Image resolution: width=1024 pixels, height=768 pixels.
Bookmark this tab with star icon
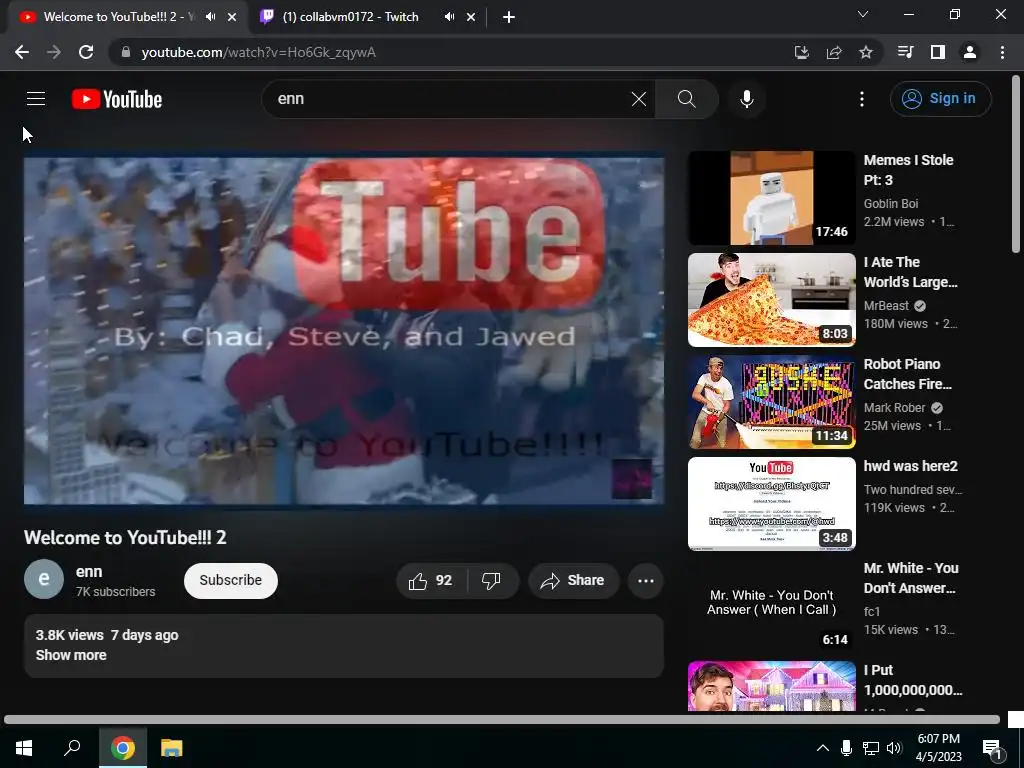(x=865, y=52)
